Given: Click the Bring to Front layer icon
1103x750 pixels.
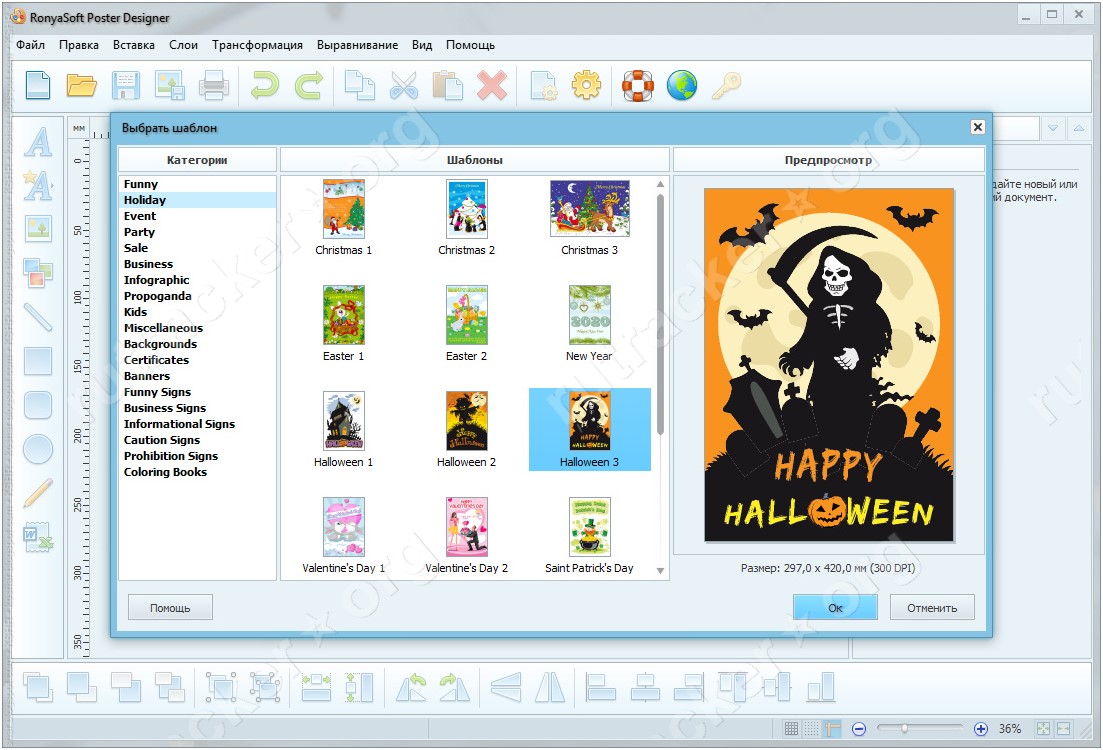Looking at the screenshot, I should click(x=38, y=687).
